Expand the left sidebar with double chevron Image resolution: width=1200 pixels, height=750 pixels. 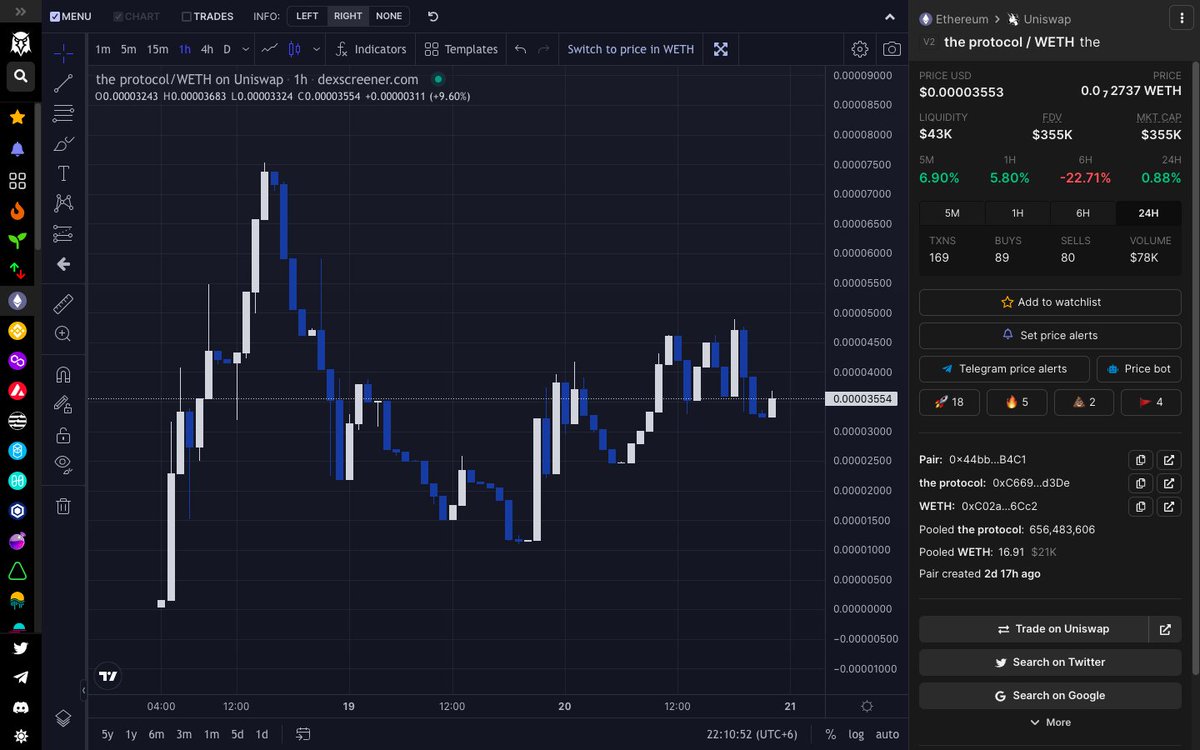pos(20,11)
